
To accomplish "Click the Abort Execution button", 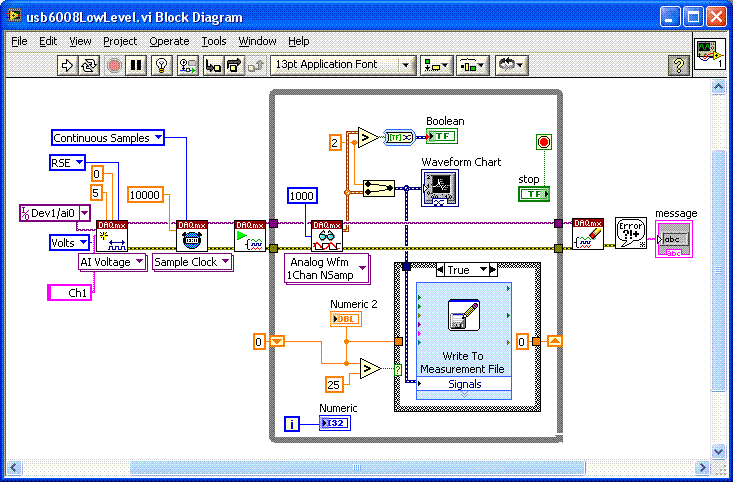I will pos(114,65).
